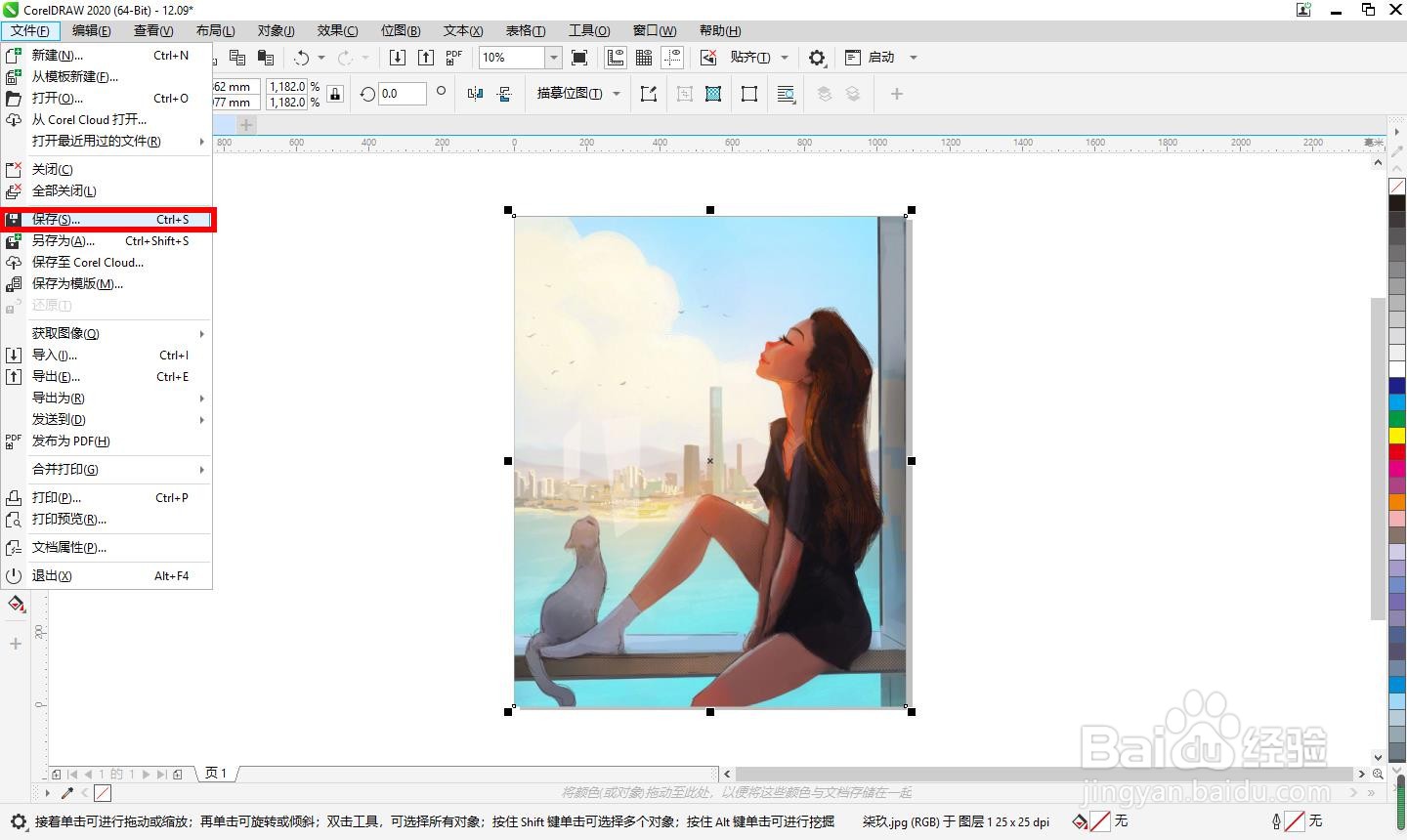
Task: Open the Effects (效果) menu
Action: [x=337, y=30]
